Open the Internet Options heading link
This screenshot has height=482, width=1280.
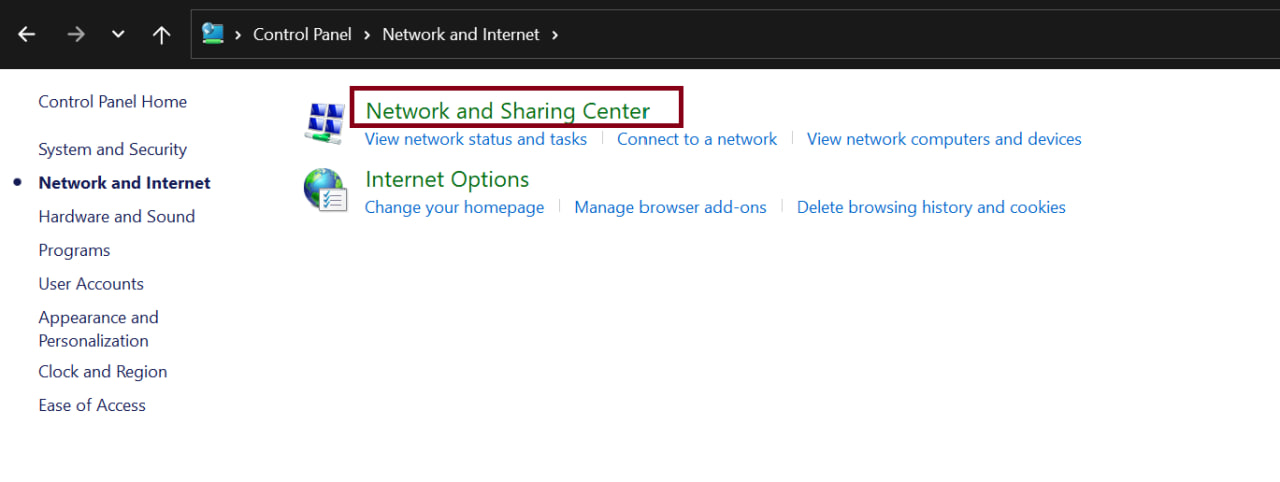447,180
